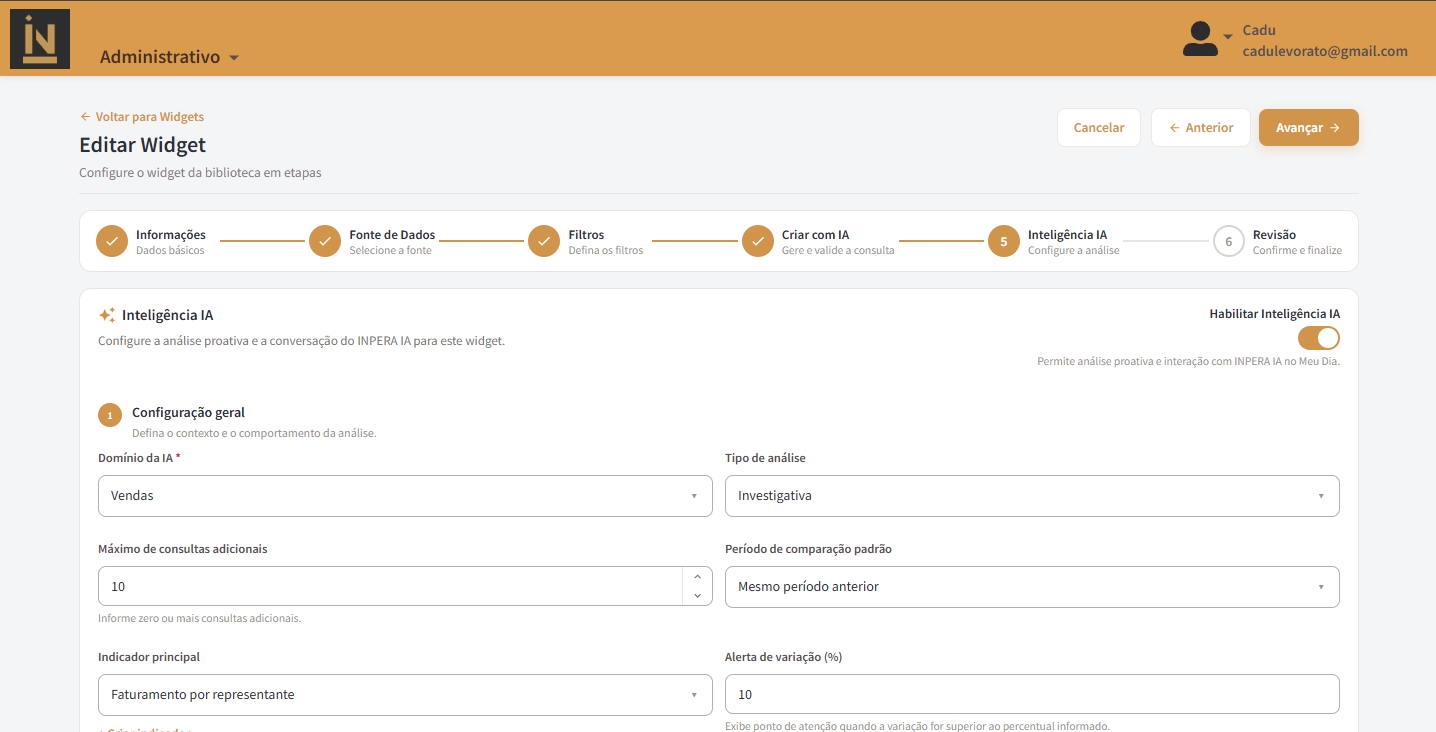Click the Fonte de Dados step checkmark circle
Image resolution: width=1436 pixels, height=732 pixels.
(x=325, y=241)
